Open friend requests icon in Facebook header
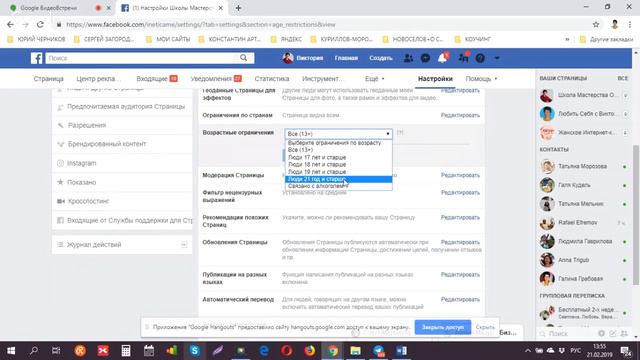The height and width of the screenshot is (360, 640). tap(408, 58)
